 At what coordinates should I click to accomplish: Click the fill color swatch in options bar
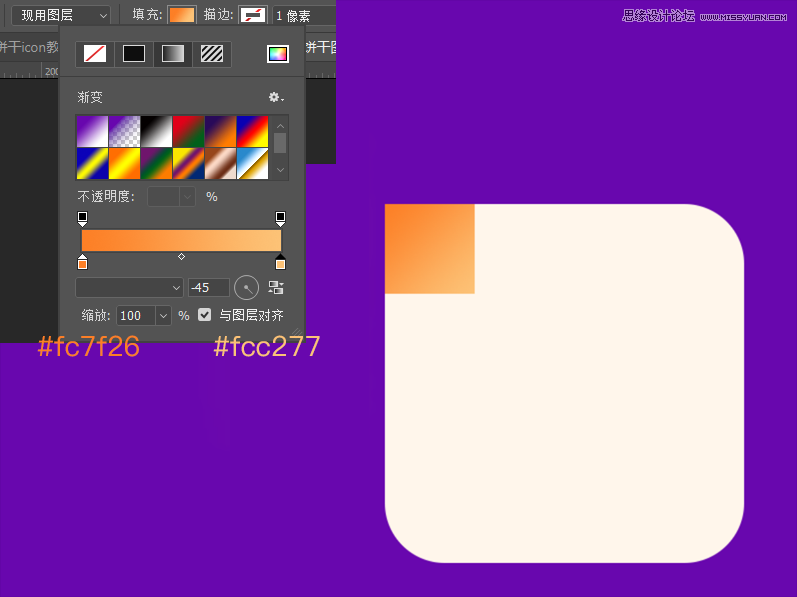(182, 15)
